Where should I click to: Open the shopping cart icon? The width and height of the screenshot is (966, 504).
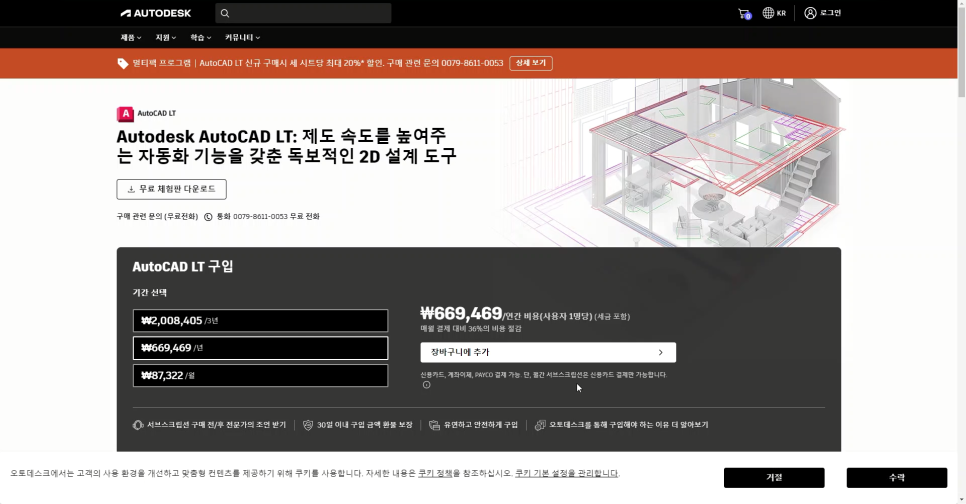[x=744, y=13]
